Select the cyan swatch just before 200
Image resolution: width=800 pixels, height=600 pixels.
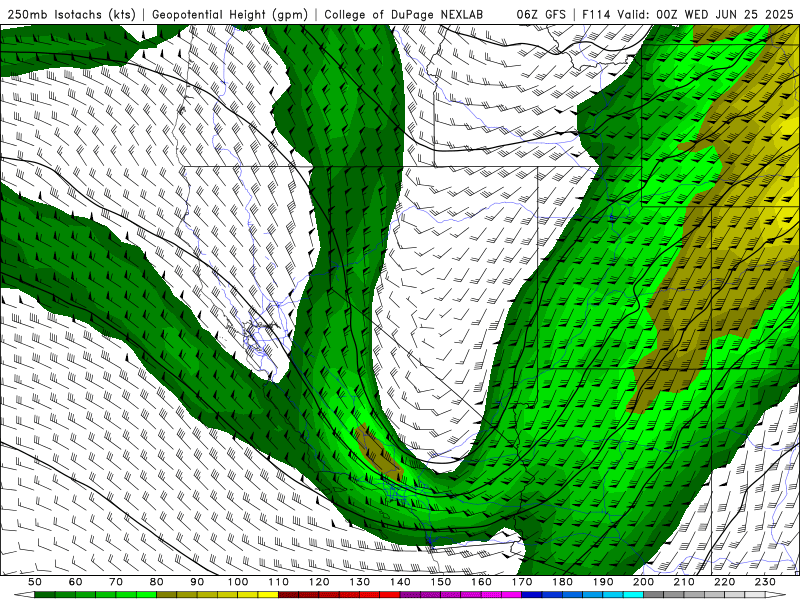633,595
